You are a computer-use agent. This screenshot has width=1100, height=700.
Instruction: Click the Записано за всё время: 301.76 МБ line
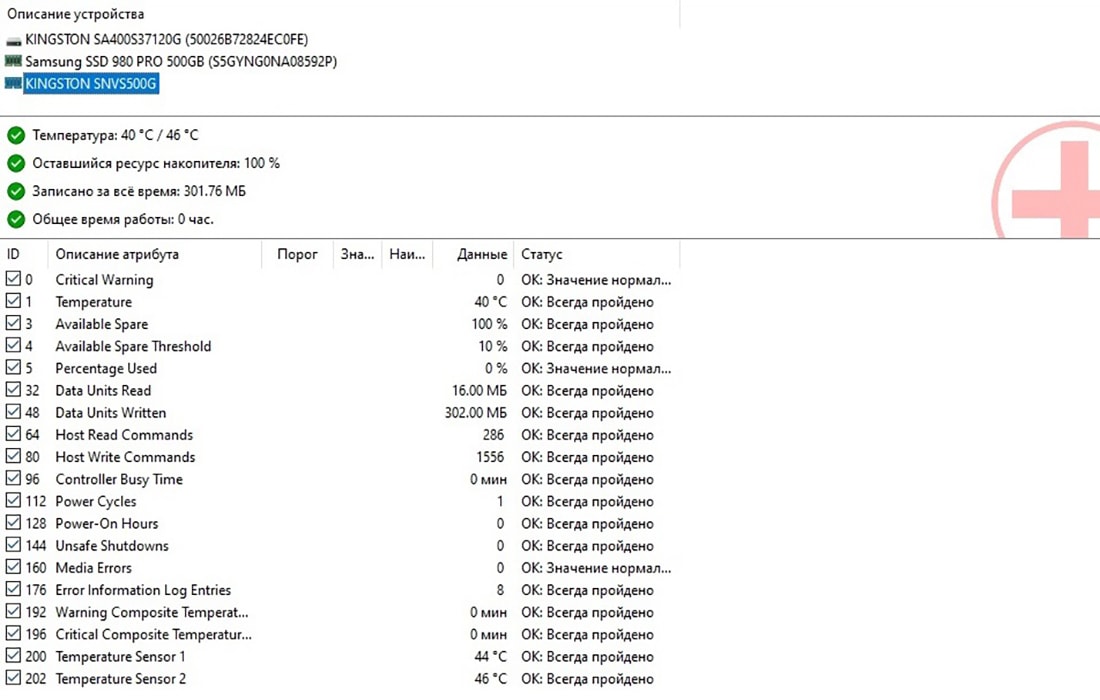139,191
